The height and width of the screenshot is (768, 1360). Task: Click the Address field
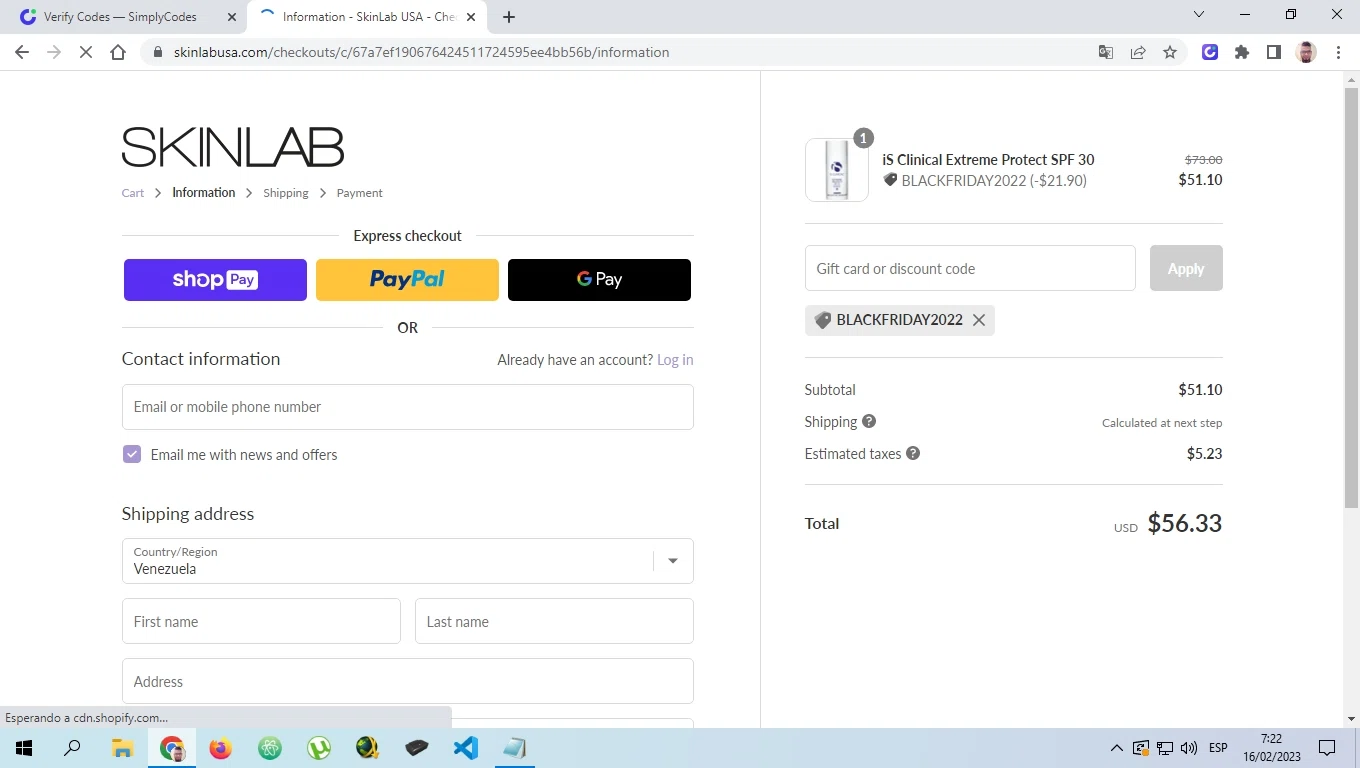click(x=407, y=681)
